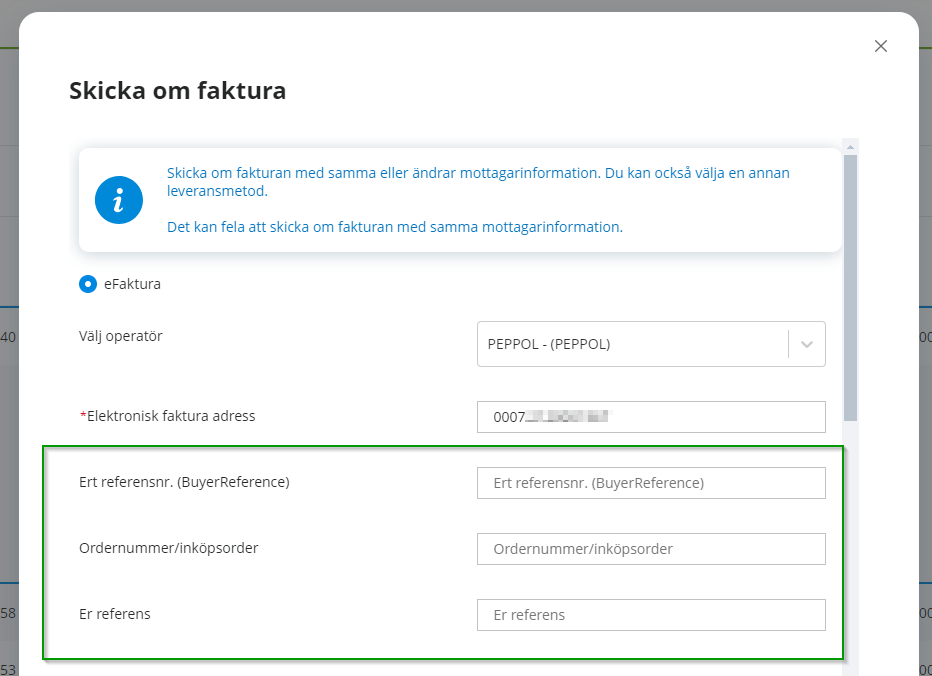
Task: Click the heading 'Skicka om faktura'
Action: tap(178, 91)
